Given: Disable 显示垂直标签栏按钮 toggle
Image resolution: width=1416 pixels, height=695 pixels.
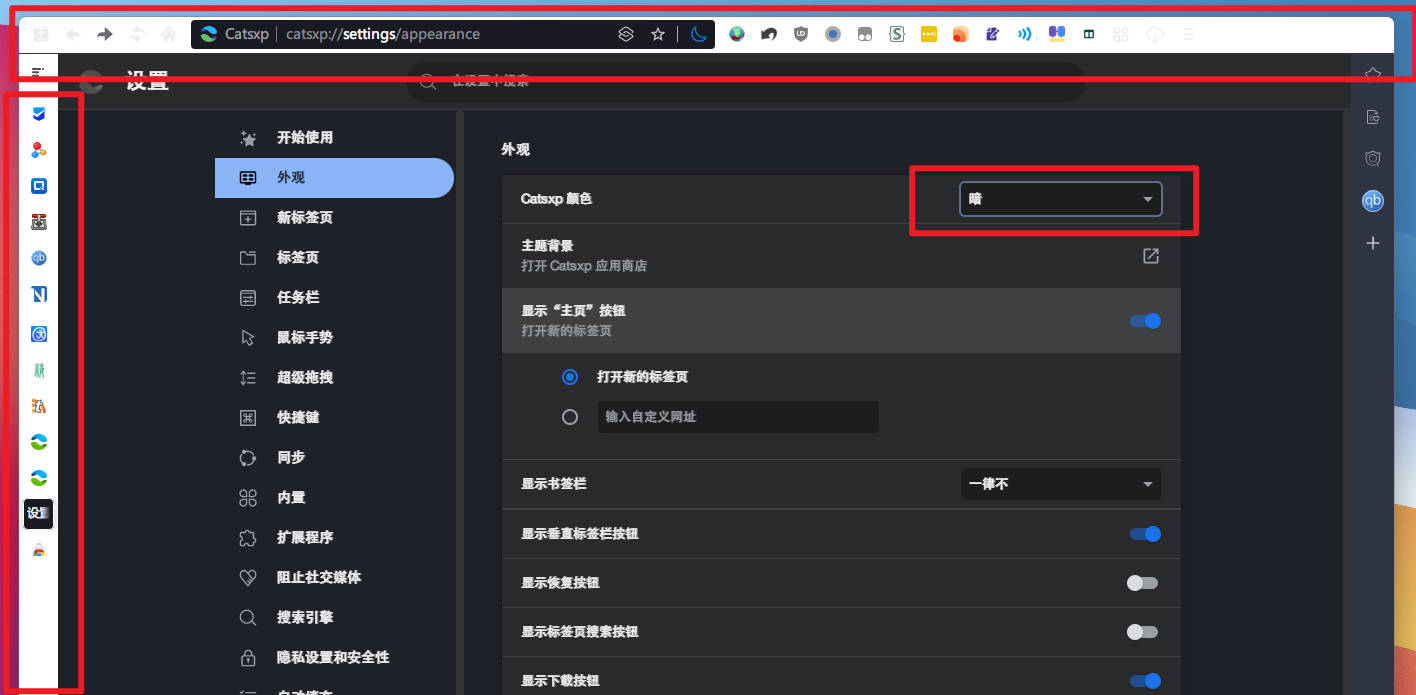Looking at the screenshot, I should point(1145,534).
